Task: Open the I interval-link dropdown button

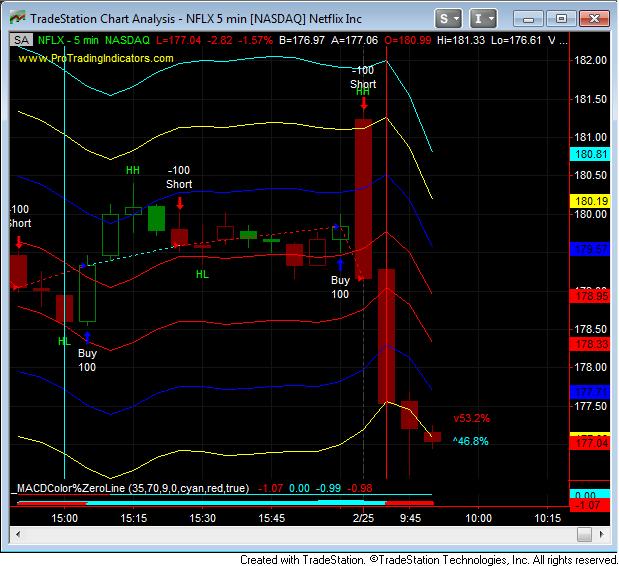Action: [x=483, y=19]
